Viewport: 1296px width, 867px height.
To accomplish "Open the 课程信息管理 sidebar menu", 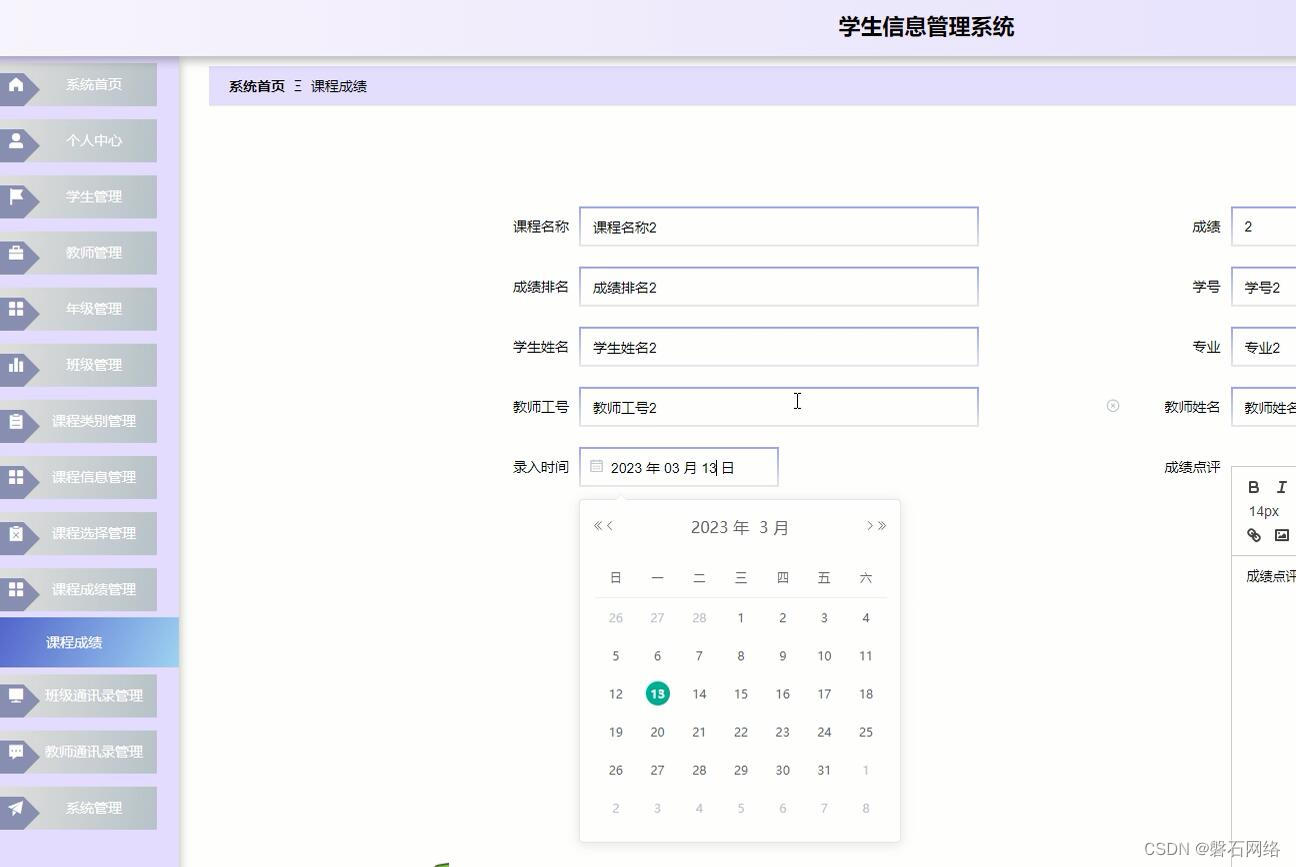I will click(92, 477).
